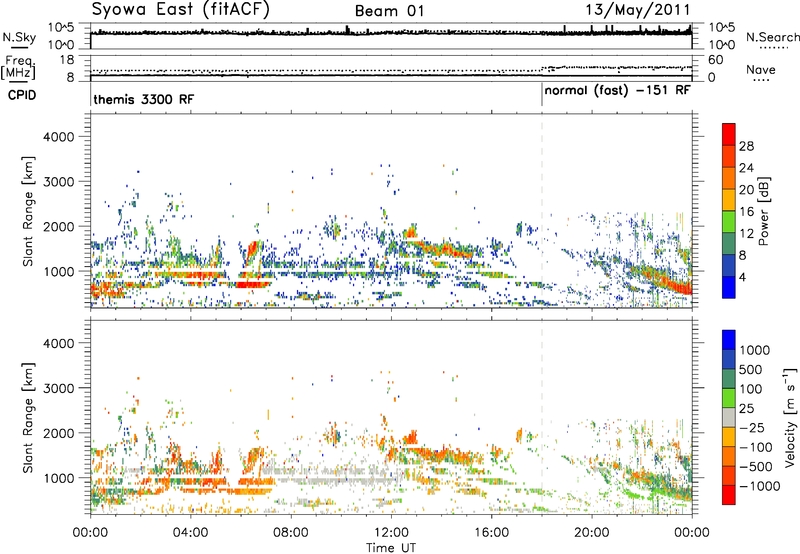The width and height of the screenshot is (800, 554).
Task: Click the '20:00' time tick label
Action: click(591, 533)
